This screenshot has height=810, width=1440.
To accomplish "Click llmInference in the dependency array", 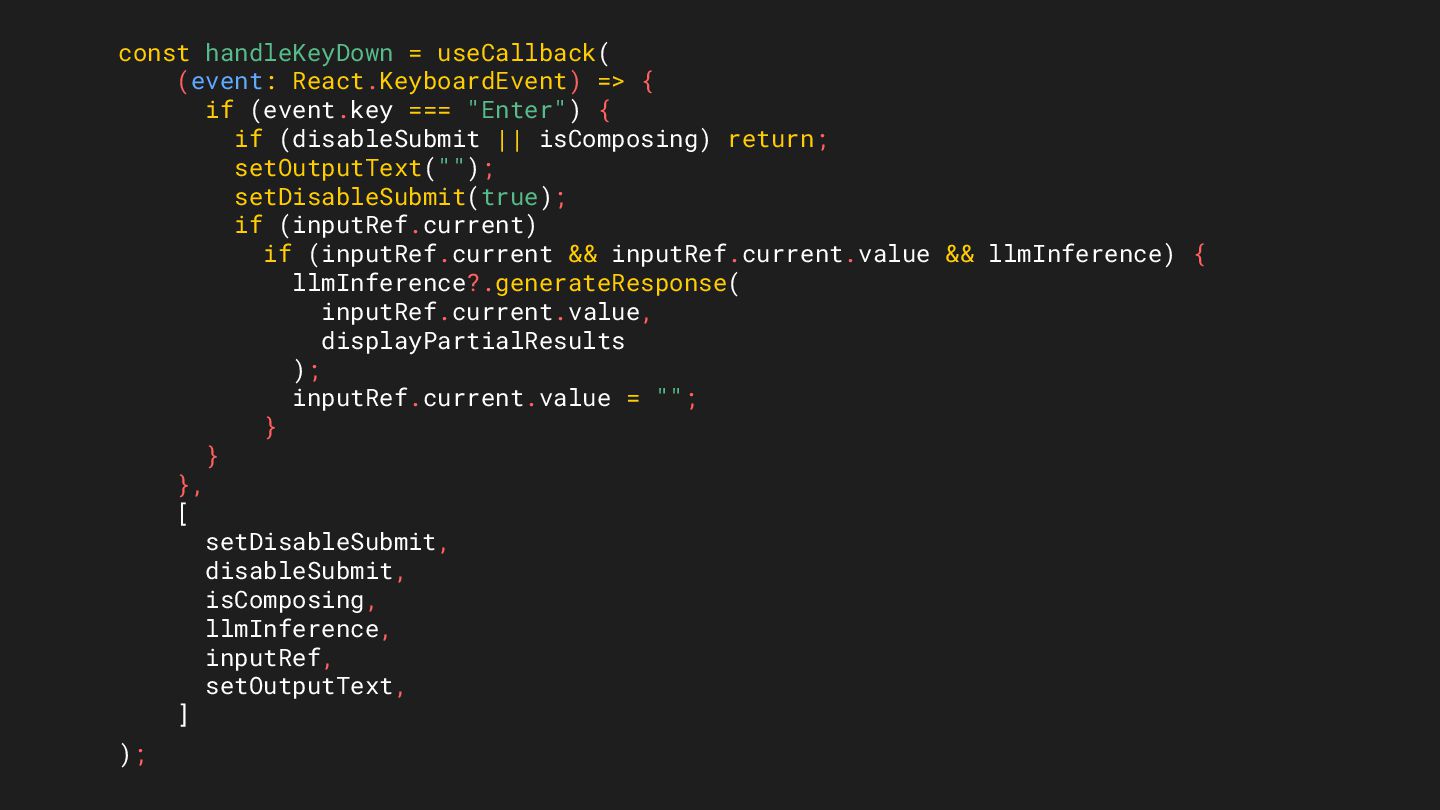I will (292, 629).
